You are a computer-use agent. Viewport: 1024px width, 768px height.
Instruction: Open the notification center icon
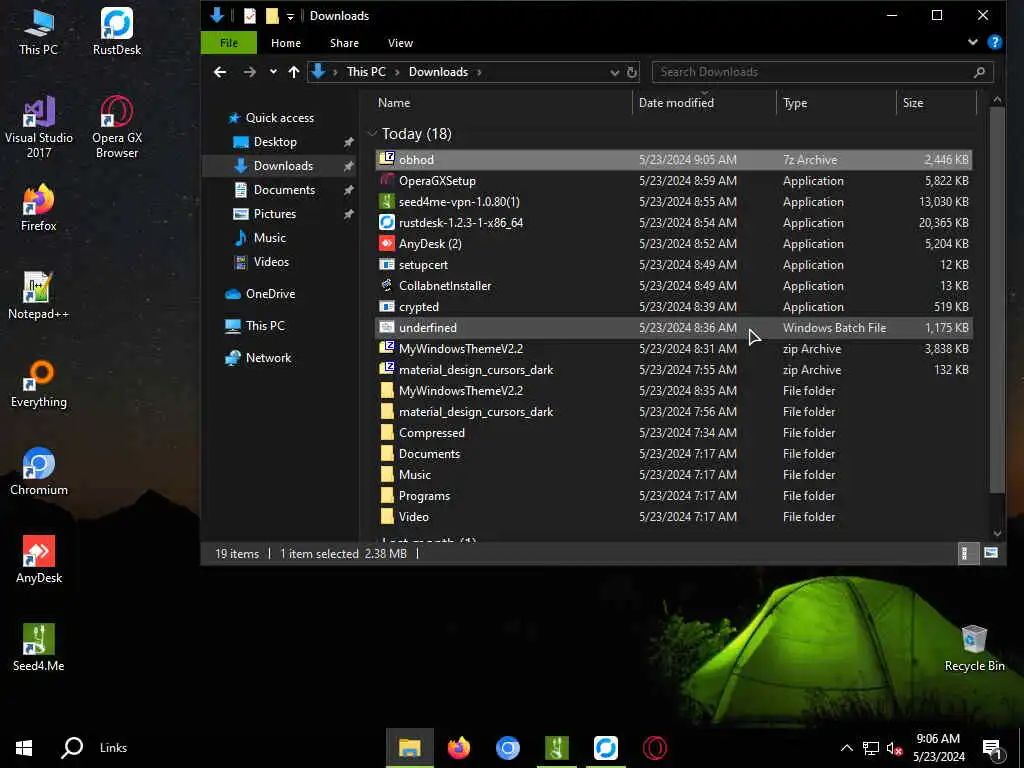992,749
